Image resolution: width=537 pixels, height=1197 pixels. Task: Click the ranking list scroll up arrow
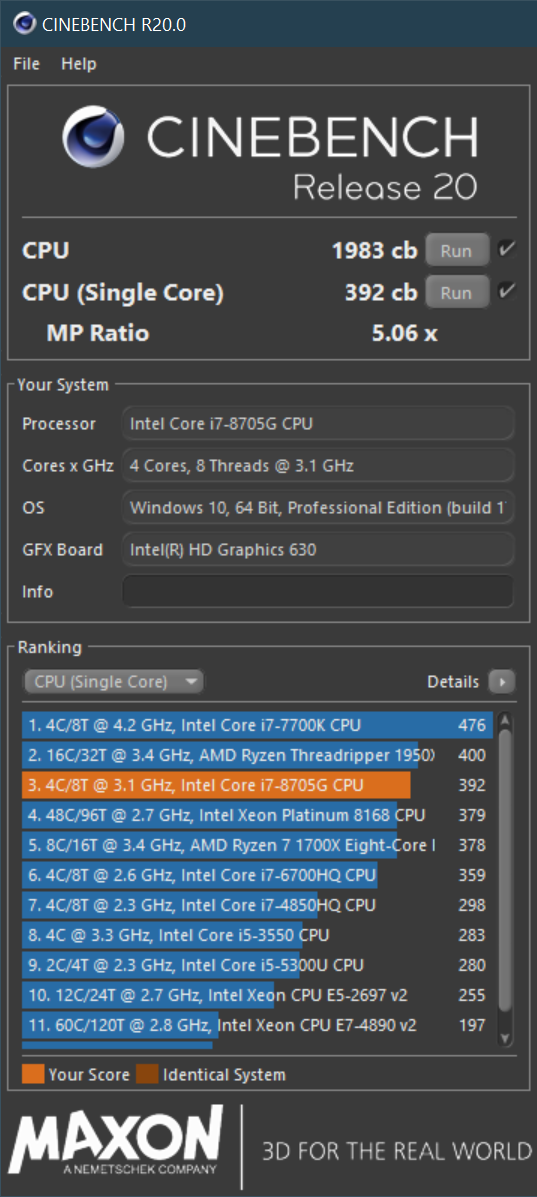point(504,721)
